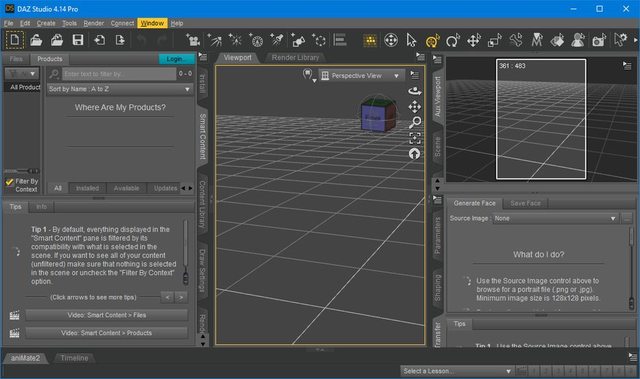Save the scene with the floppy icon
640x379 pixels.
[78, 40]
